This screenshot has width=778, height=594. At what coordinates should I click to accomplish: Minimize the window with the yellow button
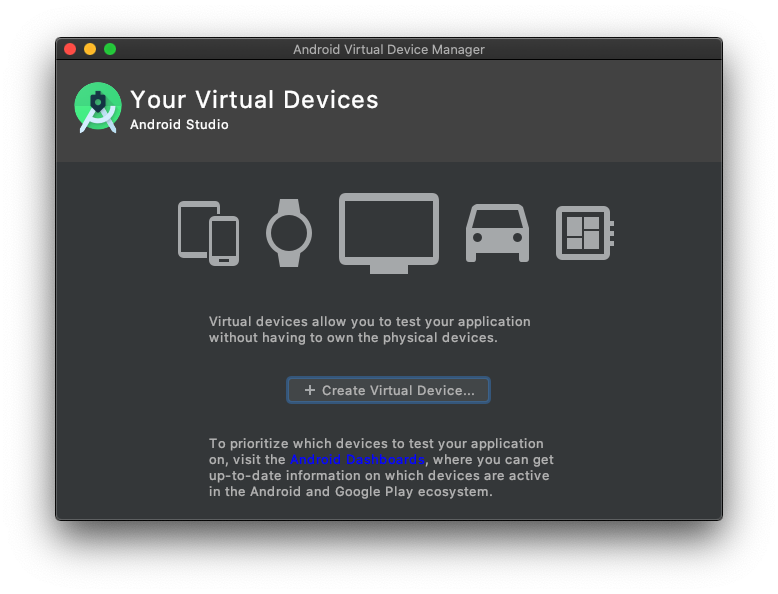(x=90, y=49)
